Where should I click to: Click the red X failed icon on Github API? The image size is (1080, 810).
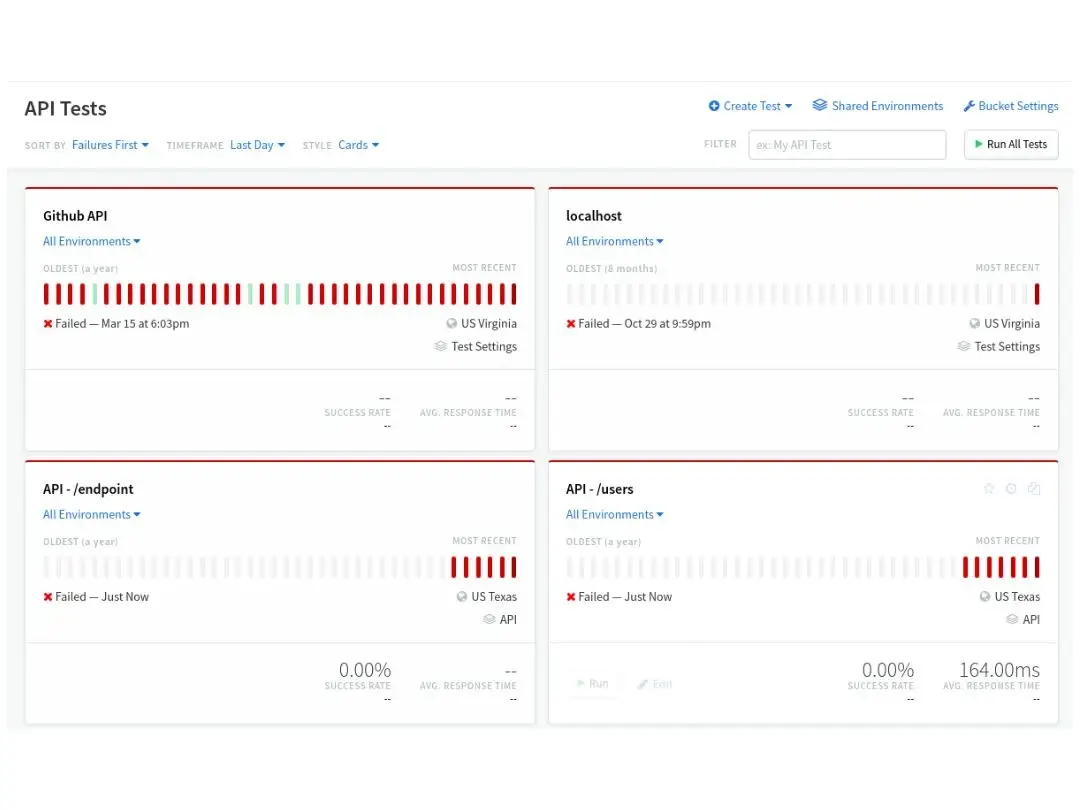(x=48, y=324)
